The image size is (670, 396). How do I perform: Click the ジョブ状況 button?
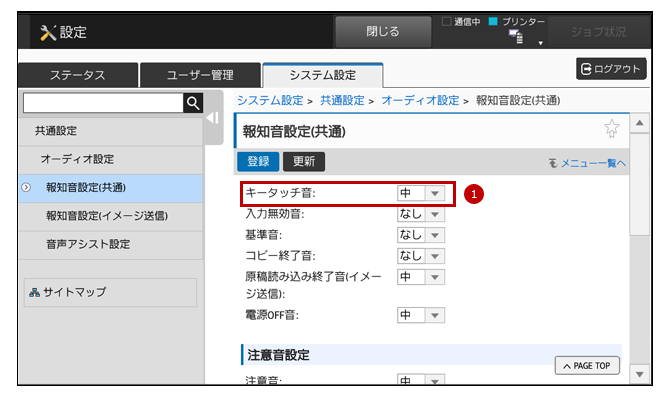598,32
